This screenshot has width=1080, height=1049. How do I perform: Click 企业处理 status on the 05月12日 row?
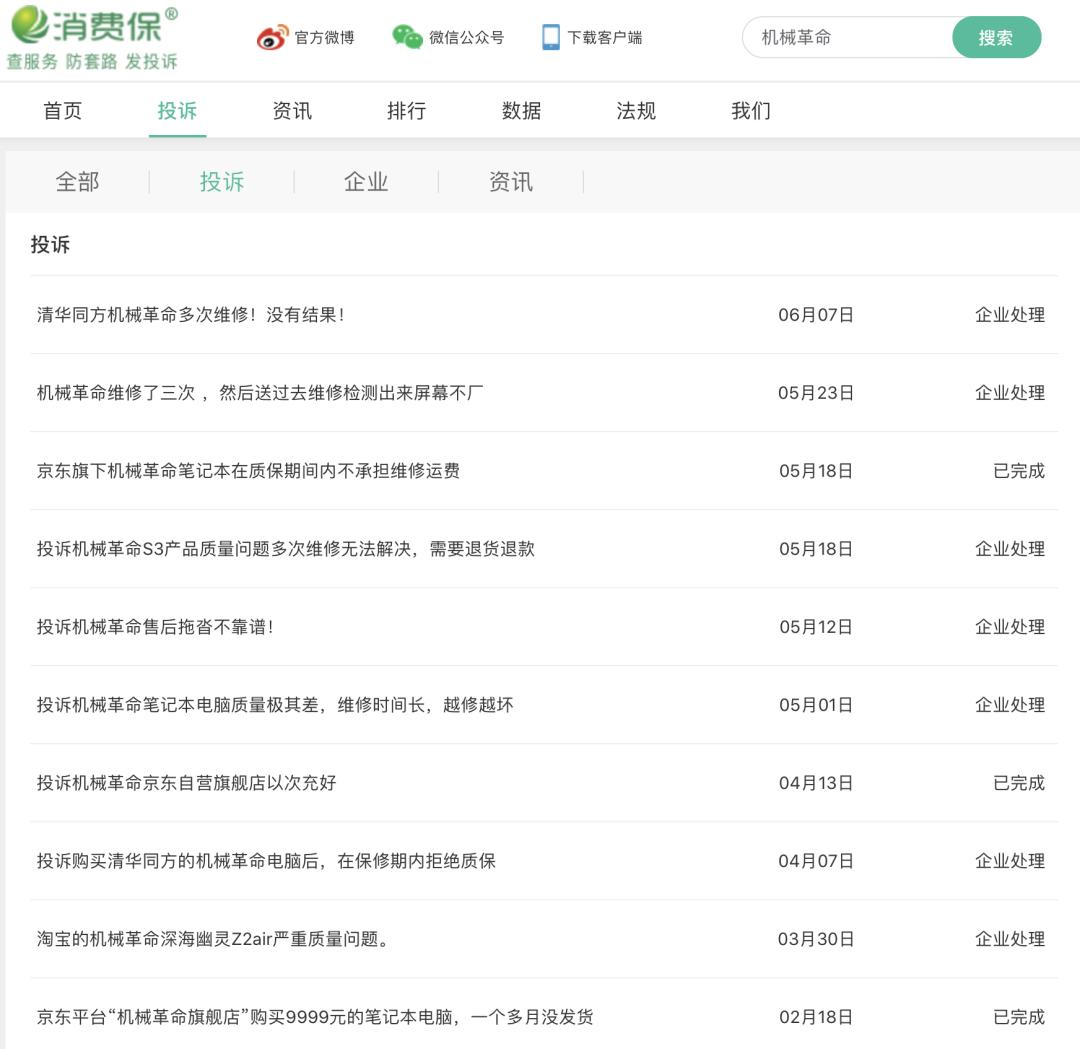click(1010, 626)
